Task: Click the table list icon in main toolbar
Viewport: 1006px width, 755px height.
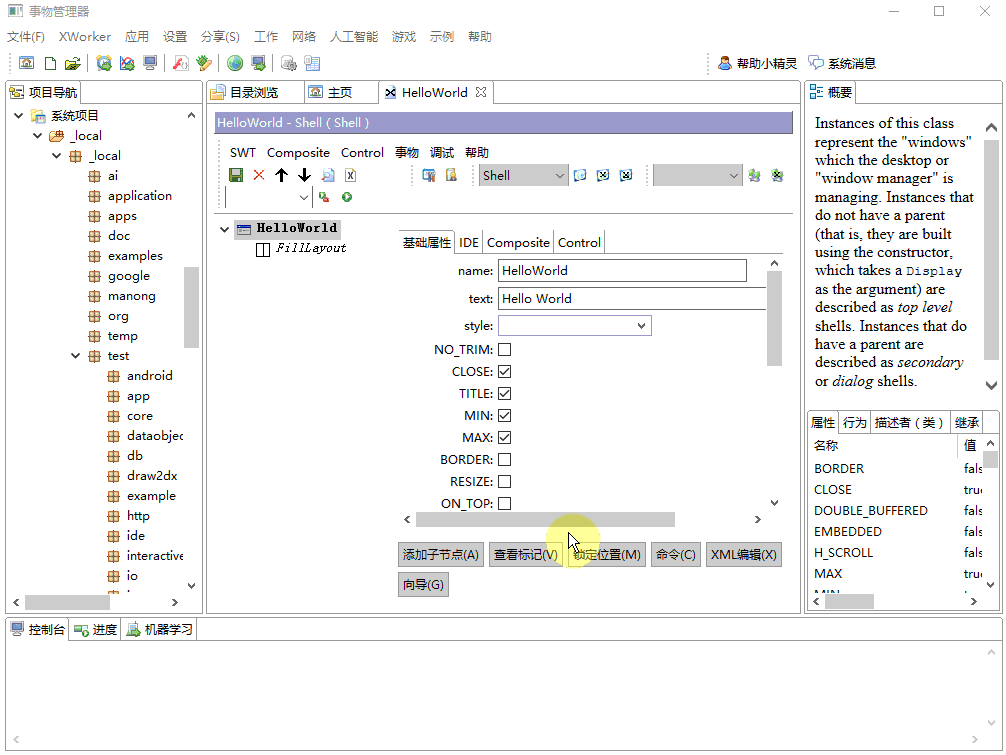Action: [x=312, y=63]
